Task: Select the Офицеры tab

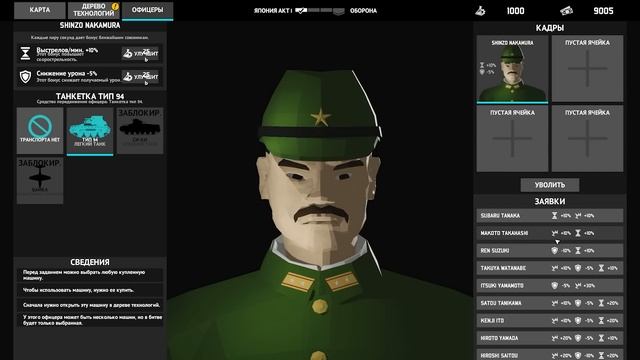Action: point(147,10)
